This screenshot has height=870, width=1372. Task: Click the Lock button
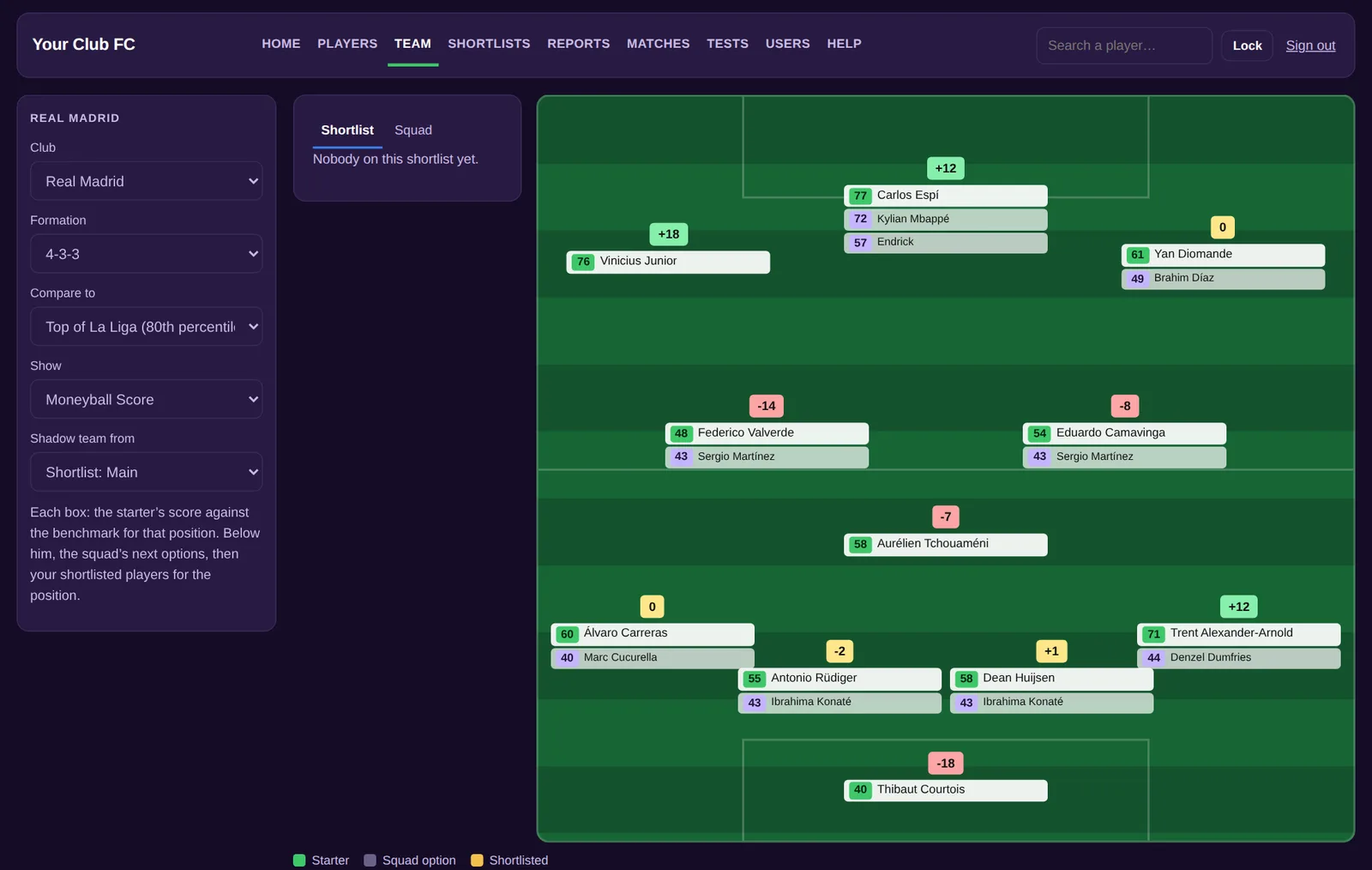click(1247, 45)
